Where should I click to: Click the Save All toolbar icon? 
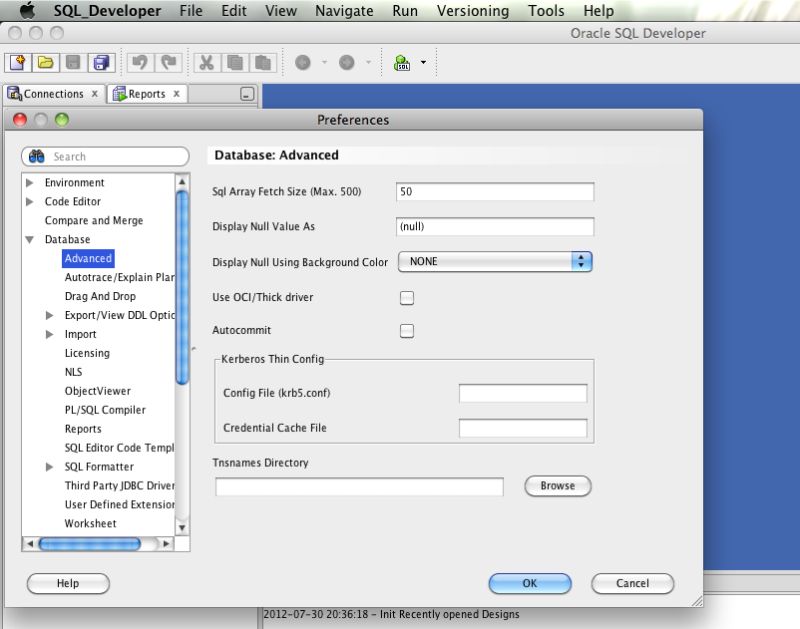[x=100, y=61]
